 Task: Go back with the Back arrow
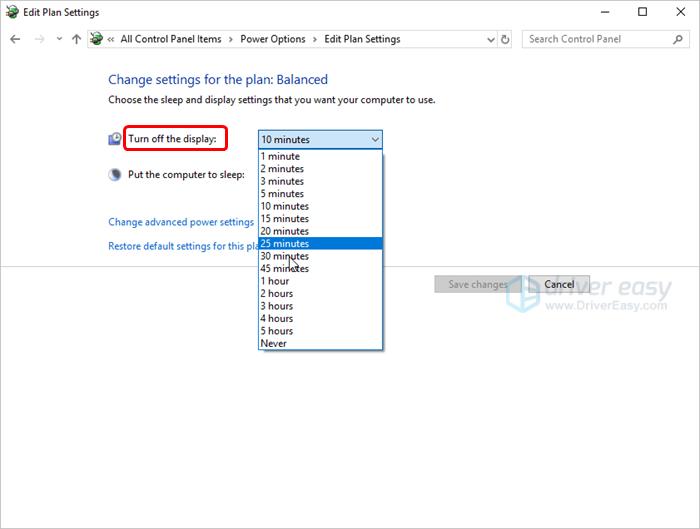point(15,39)
